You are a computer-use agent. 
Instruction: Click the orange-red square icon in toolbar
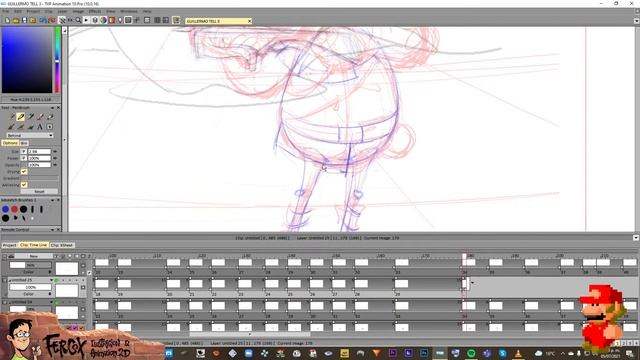(111, 20)
